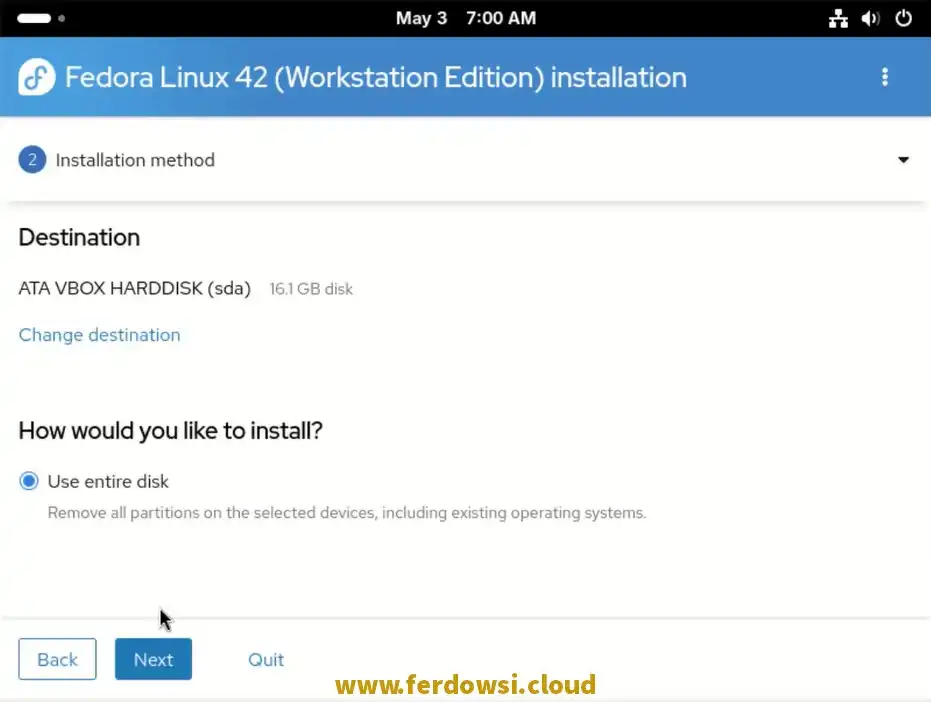
Task: Click the step 2 number badge
Action: click(x=32, y=160)
